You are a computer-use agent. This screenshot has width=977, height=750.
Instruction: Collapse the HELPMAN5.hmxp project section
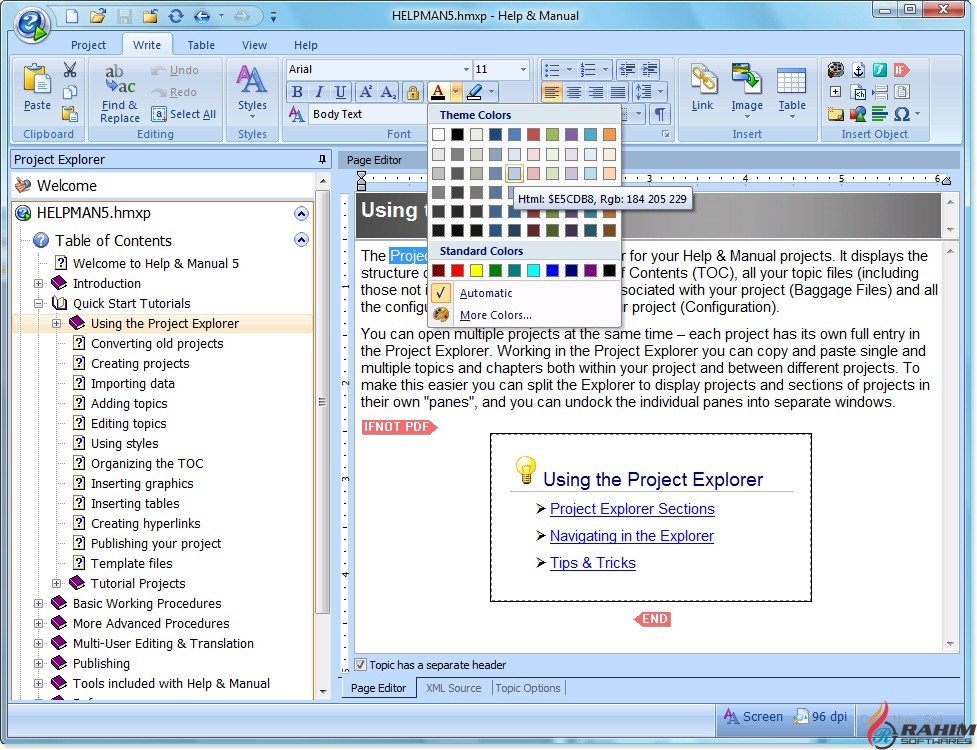point(301,214)
